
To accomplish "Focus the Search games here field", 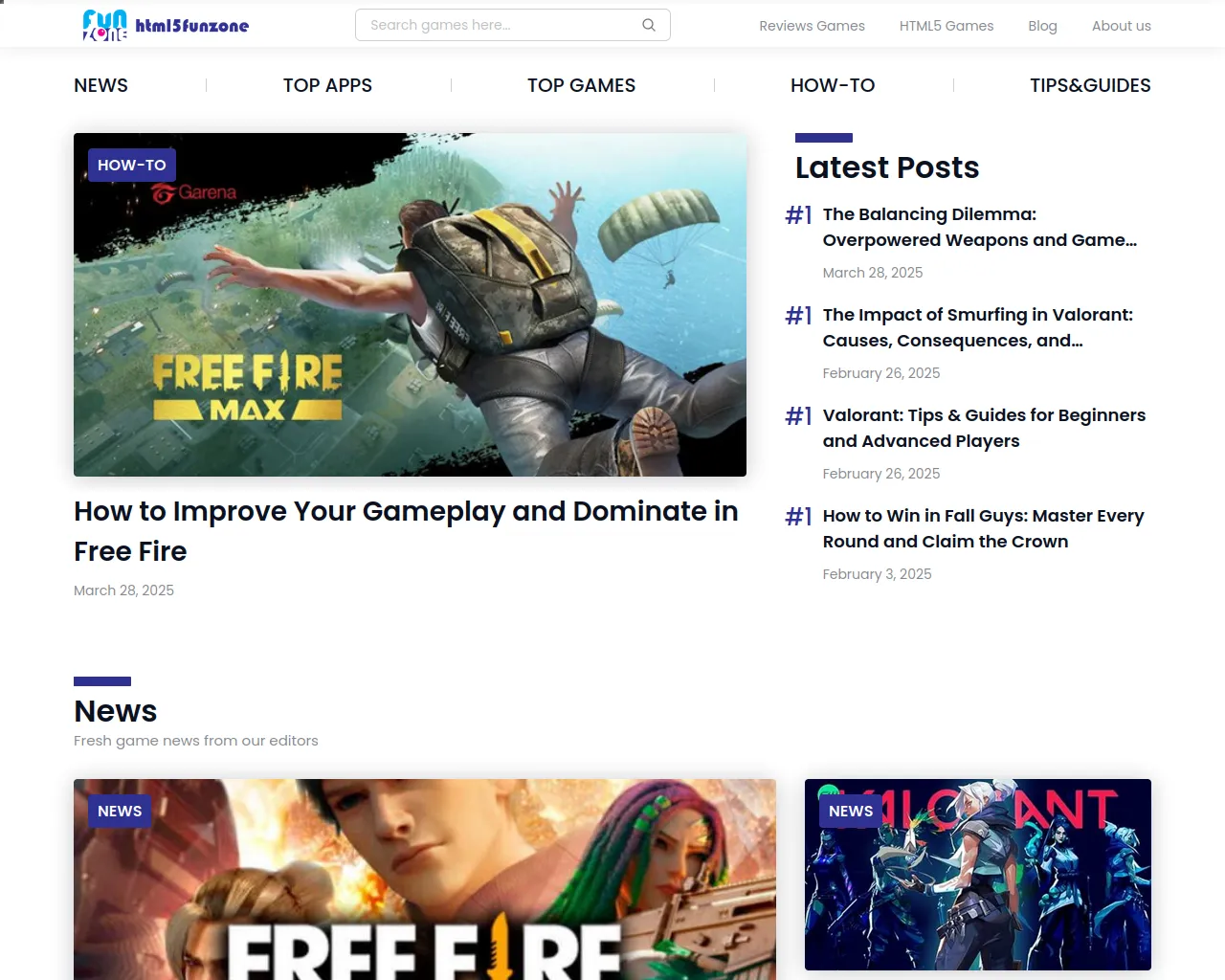I will click(512, 25).
